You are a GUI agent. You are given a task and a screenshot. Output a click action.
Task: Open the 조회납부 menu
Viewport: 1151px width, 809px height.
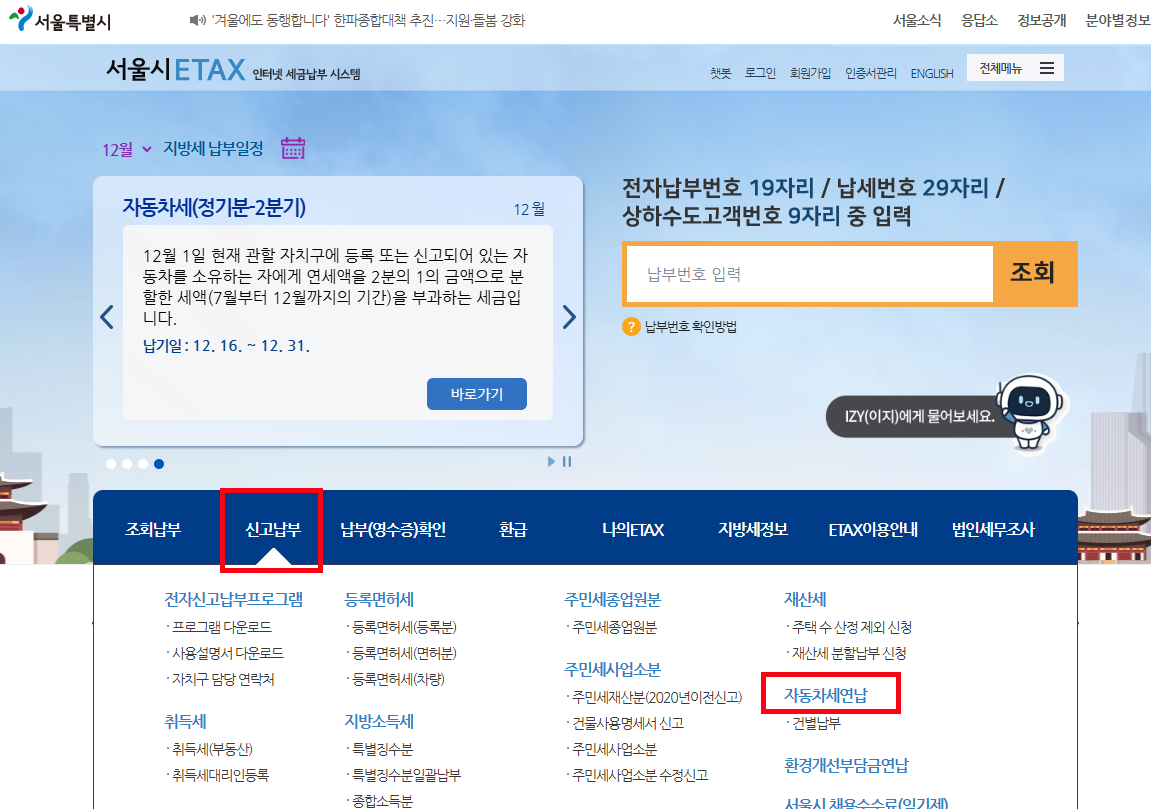point(152,531)
